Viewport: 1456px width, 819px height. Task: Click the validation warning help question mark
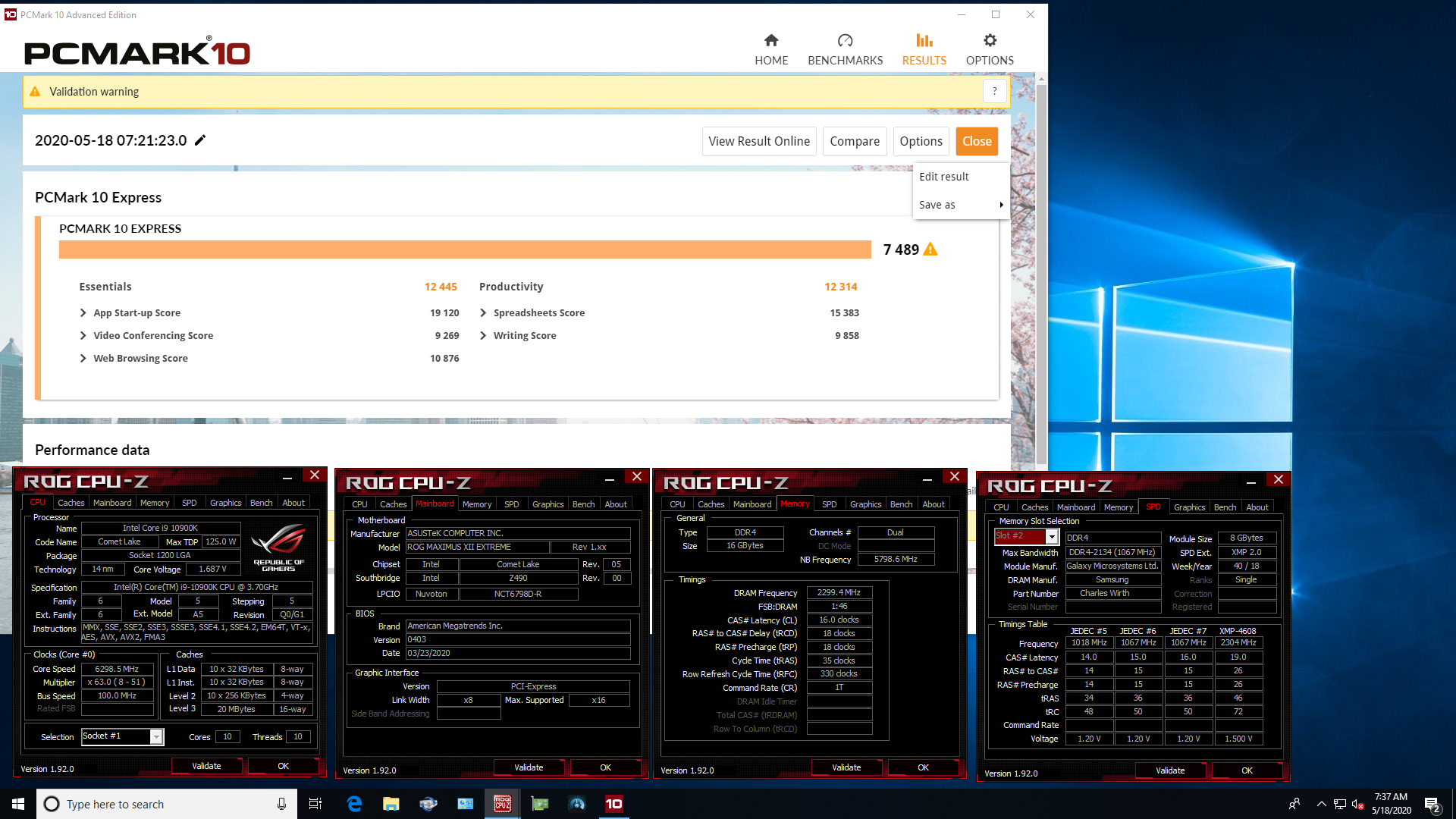pos(995,91)
